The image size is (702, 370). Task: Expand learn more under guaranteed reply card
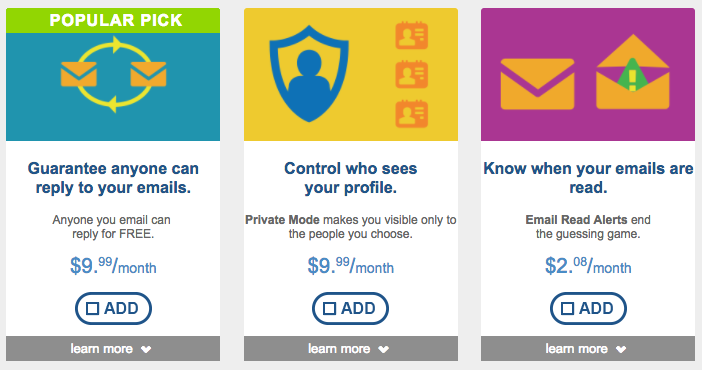coord(113,348)
